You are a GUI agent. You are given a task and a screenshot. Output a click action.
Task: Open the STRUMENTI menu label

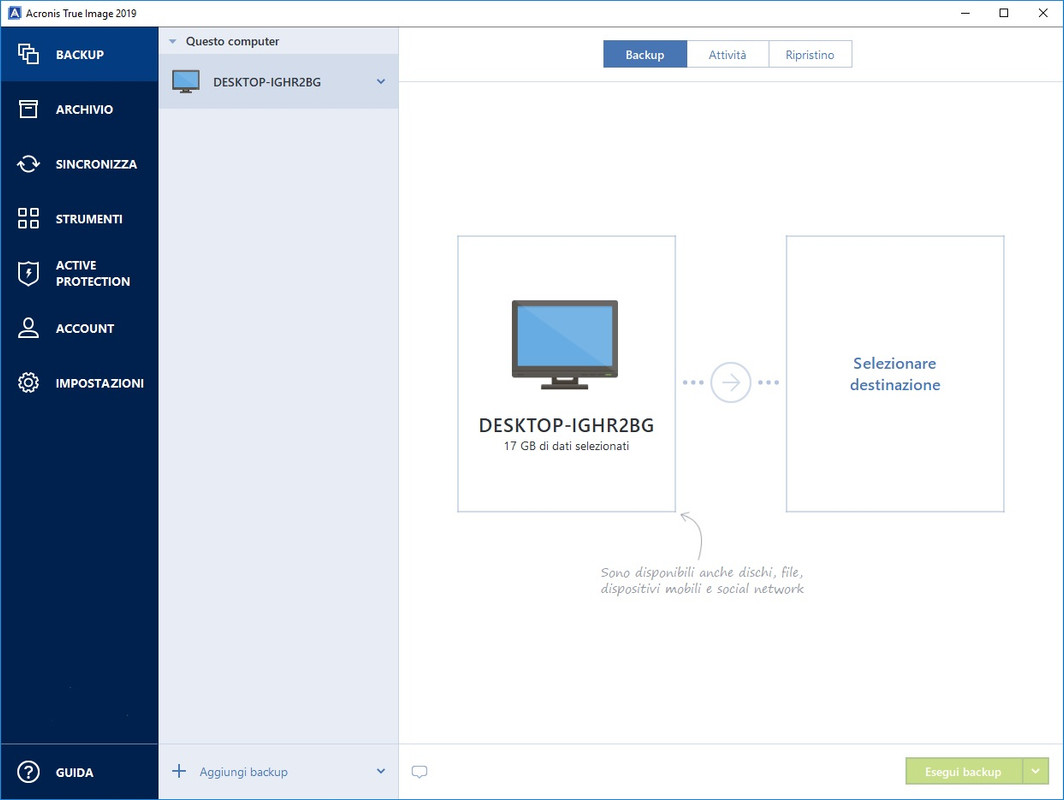pyautogui.click(x=89, y=218)
